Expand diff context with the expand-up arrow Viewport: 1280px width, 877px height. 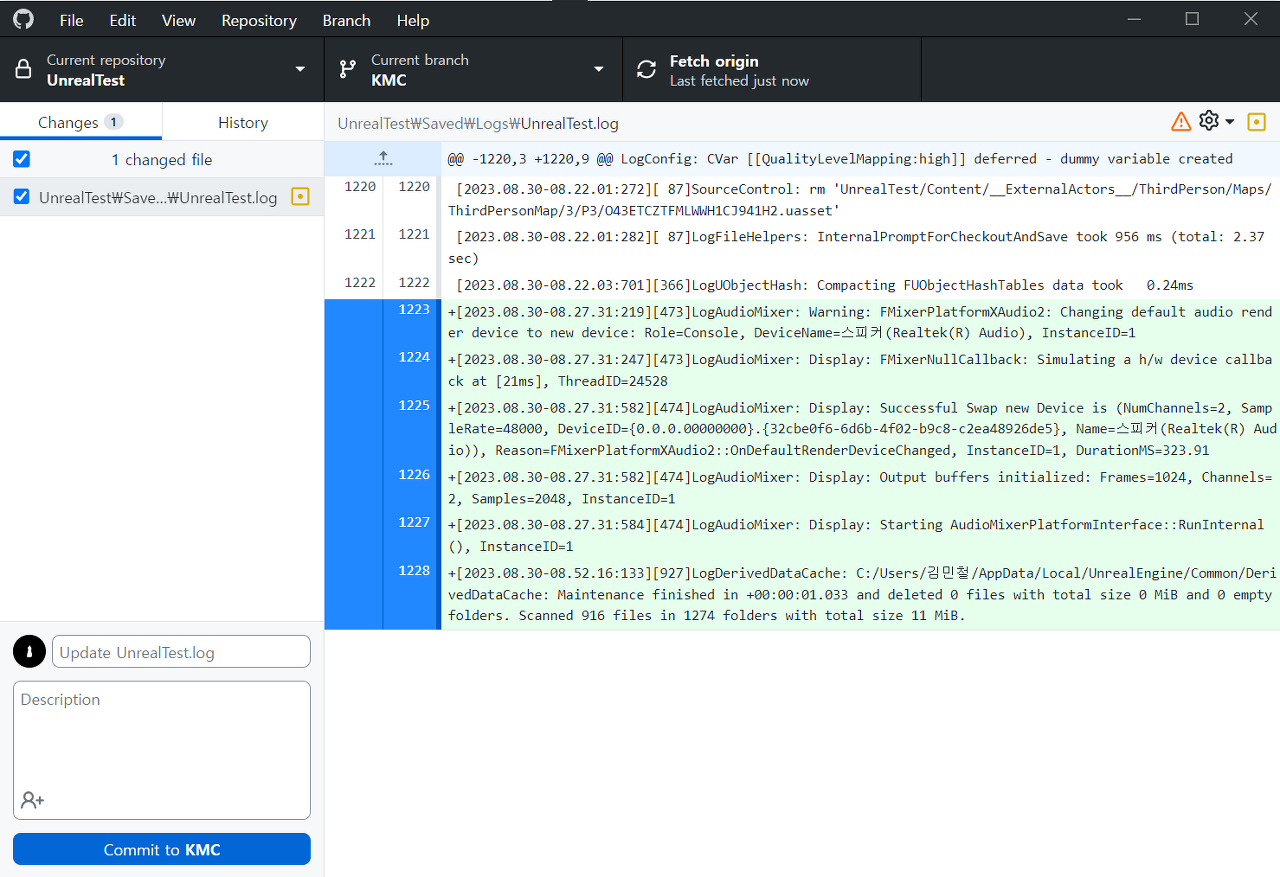coord(383,158)
